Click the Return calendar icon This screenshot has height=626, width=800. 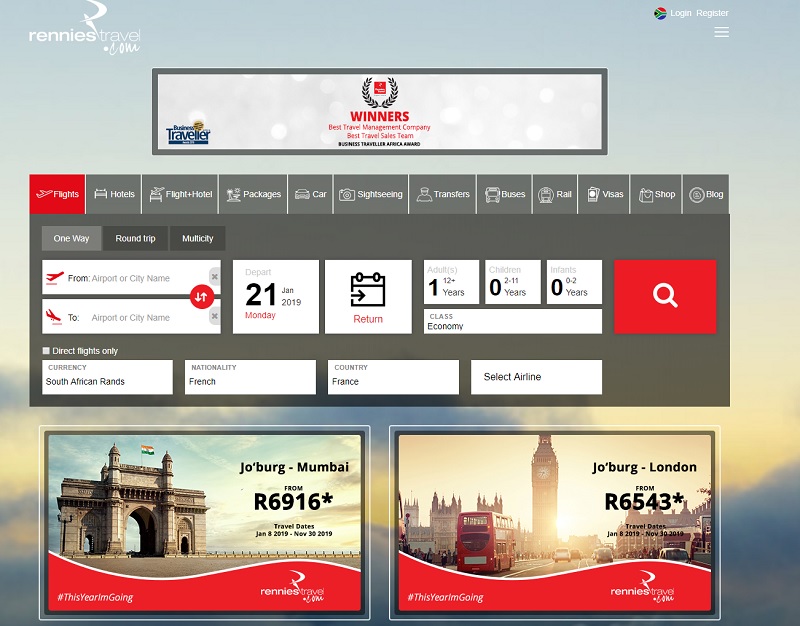click(368, 289)
